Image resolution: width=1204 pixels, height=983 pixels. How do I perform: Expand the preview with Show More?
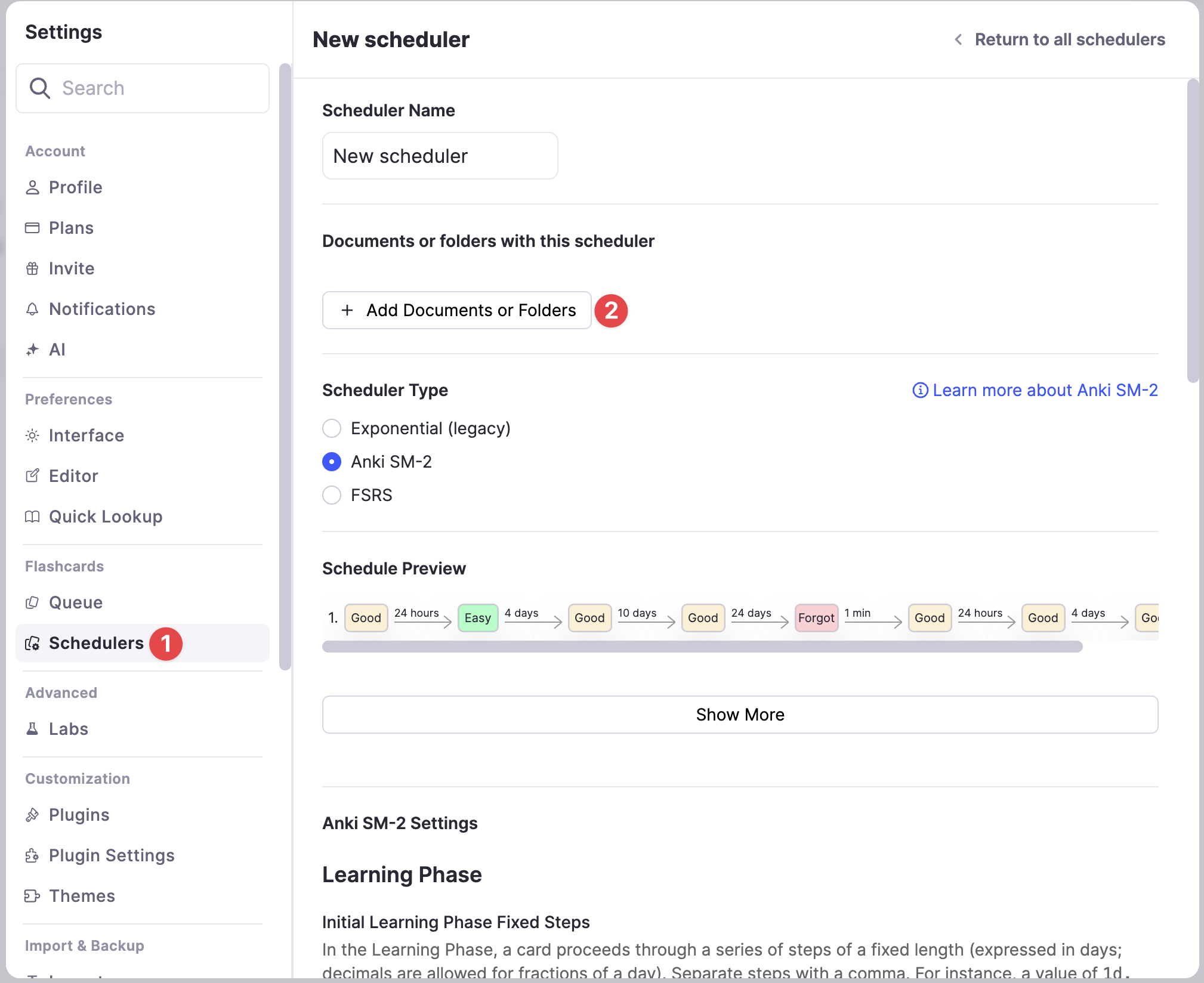[740, 715]
